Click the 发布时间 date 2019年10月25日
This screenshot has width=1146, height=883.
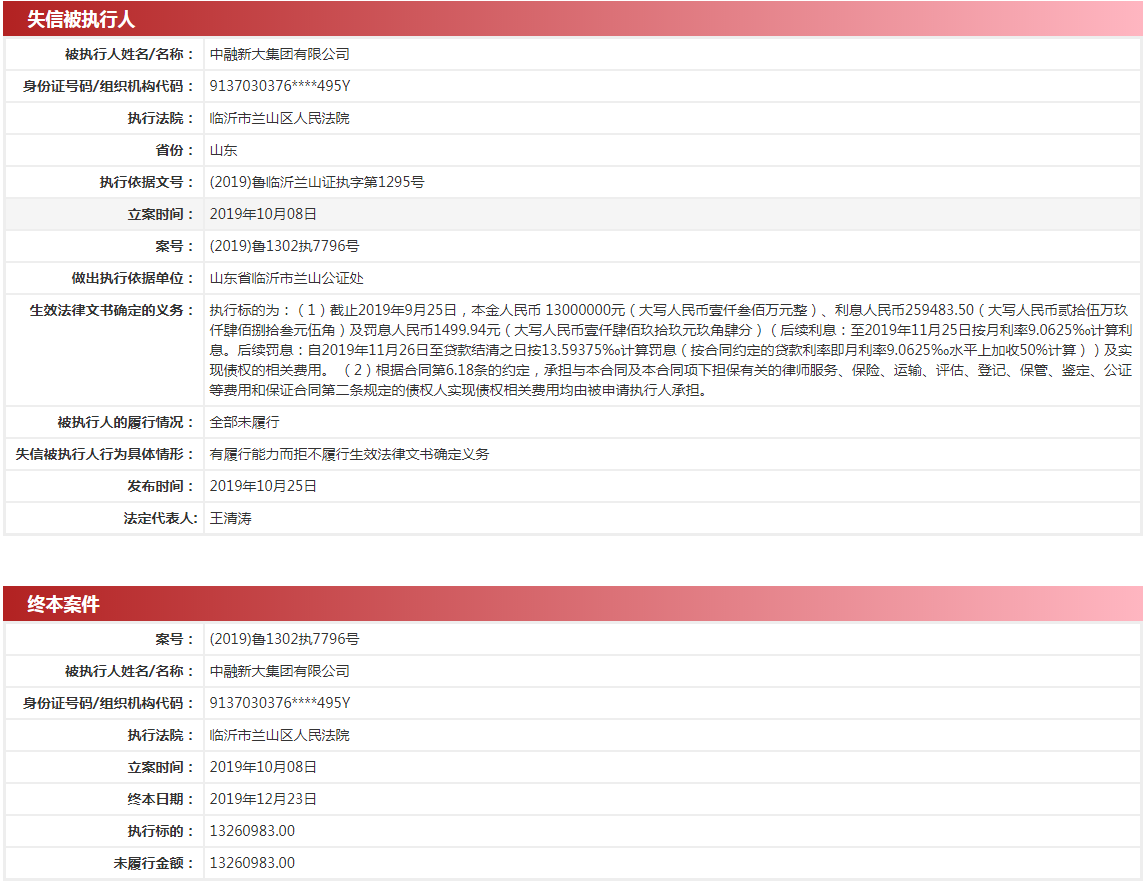[263, 486]
